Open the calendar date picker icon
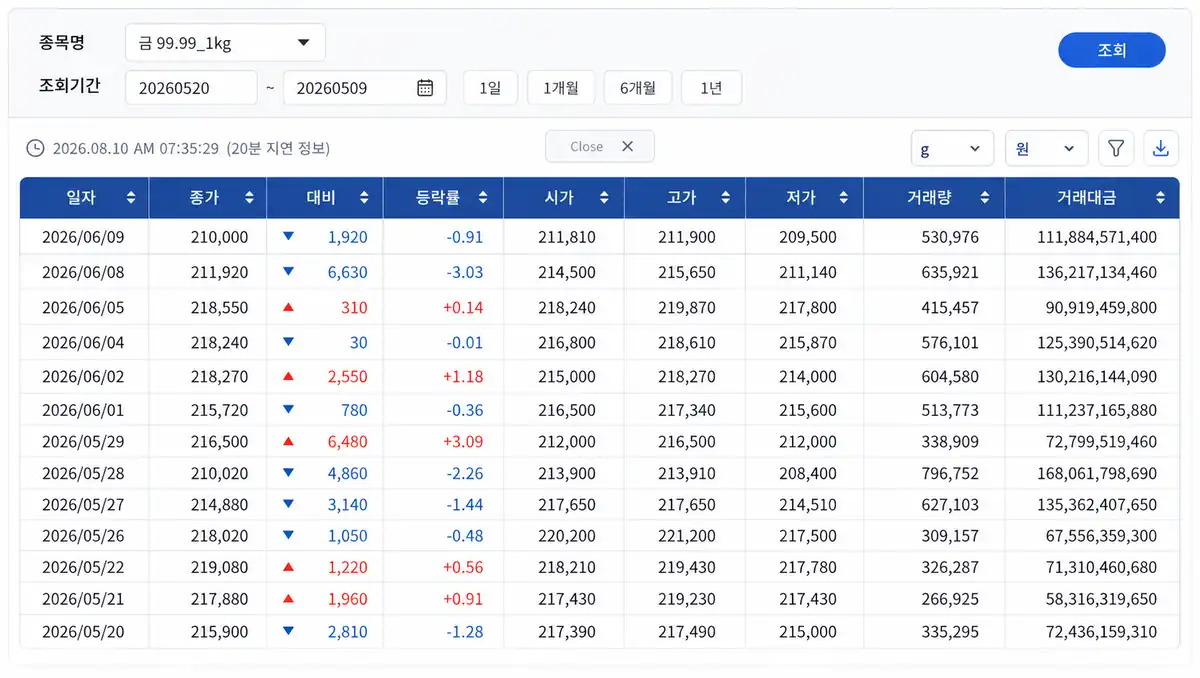1200x678 pixels. [x=425, y=88]
